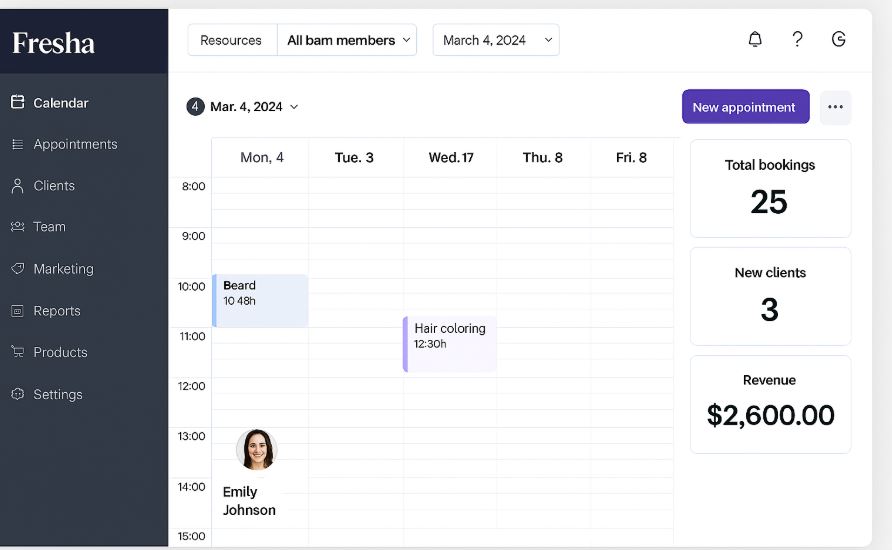This screenshot has height=550, width=892.
Task: Click the Marketing tag icon
Action: point(18,268)
